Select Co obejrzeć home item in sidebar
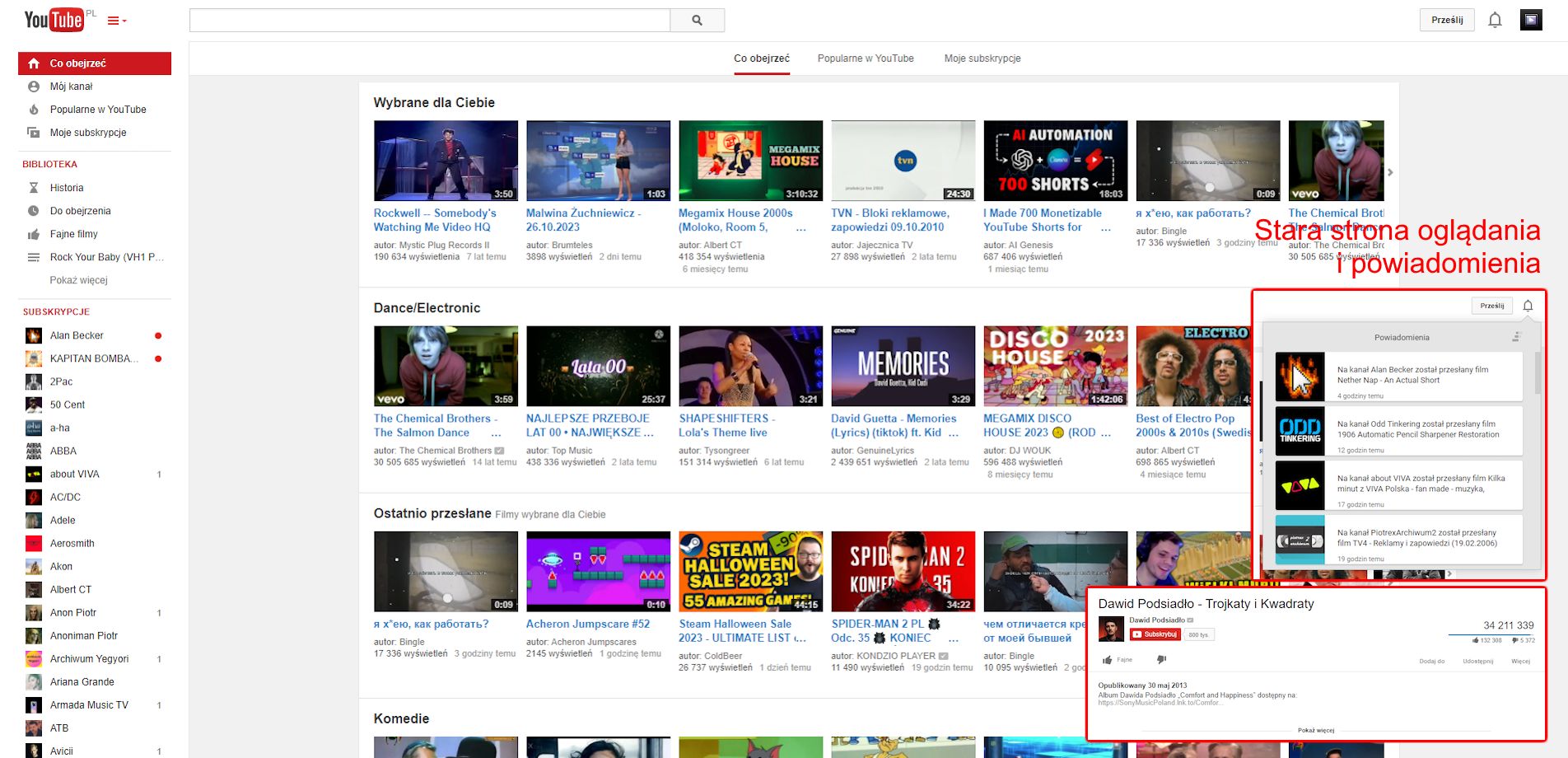1568x758 pixels. tap(95, 63)
